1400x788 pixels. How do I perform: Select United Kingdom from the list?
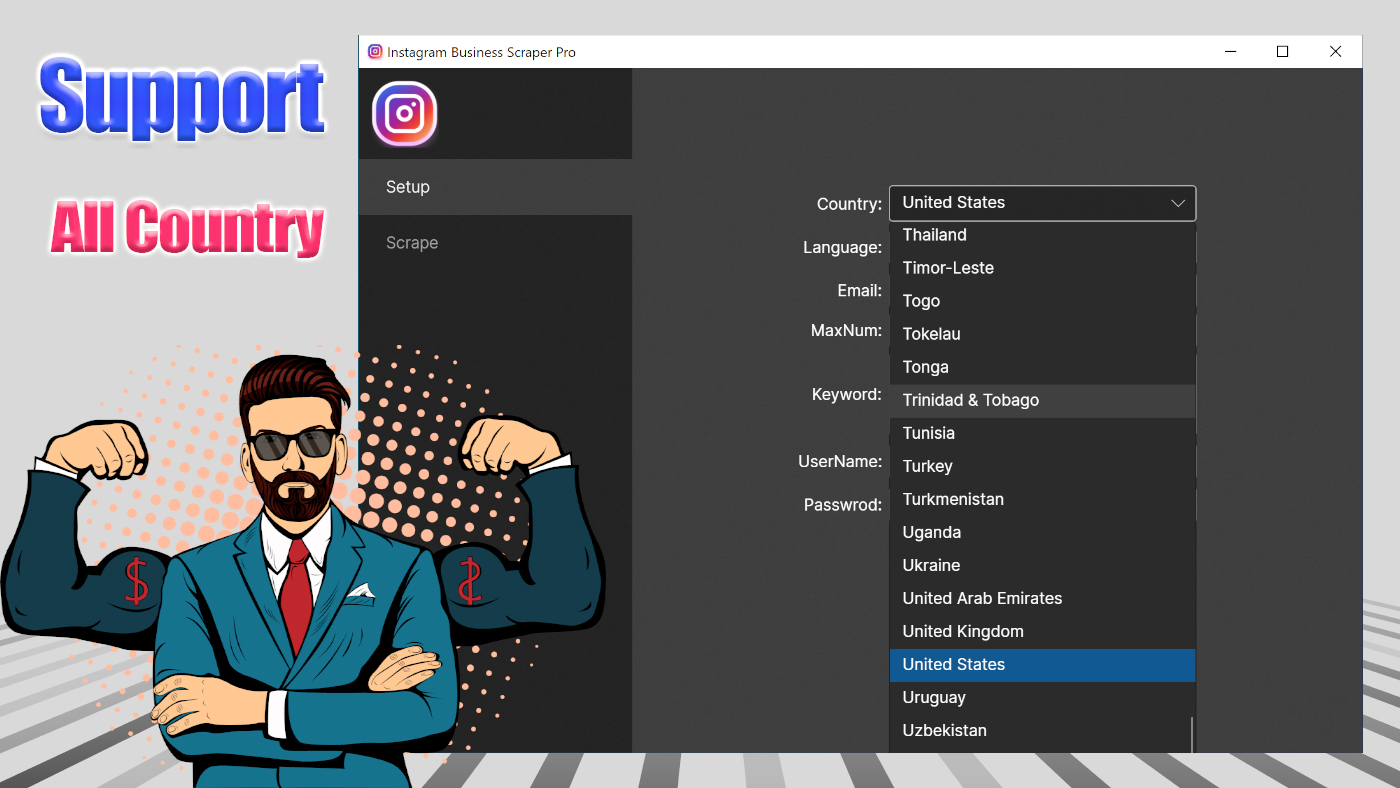[x=1042, y=631]
